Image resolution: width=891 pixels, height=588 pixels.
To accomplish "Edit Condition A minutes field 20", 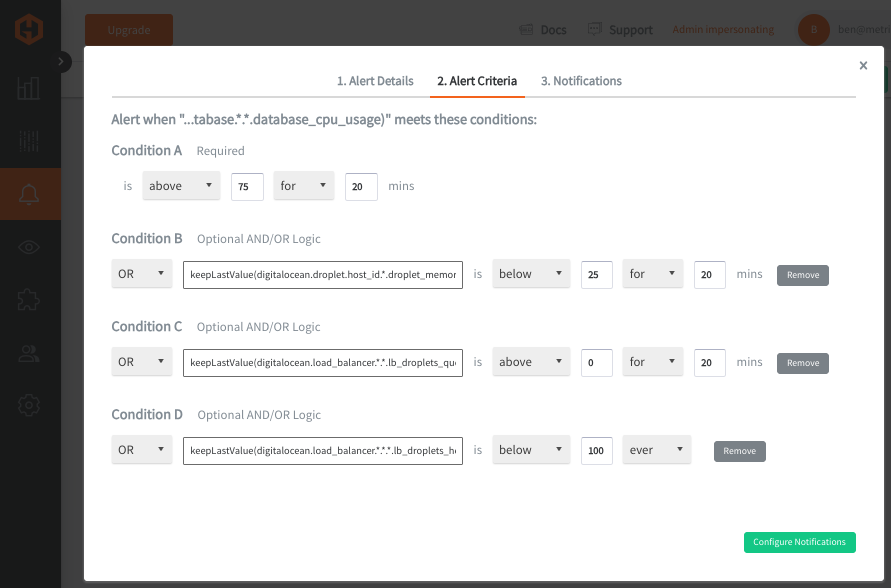I will [x=361, y=186].
